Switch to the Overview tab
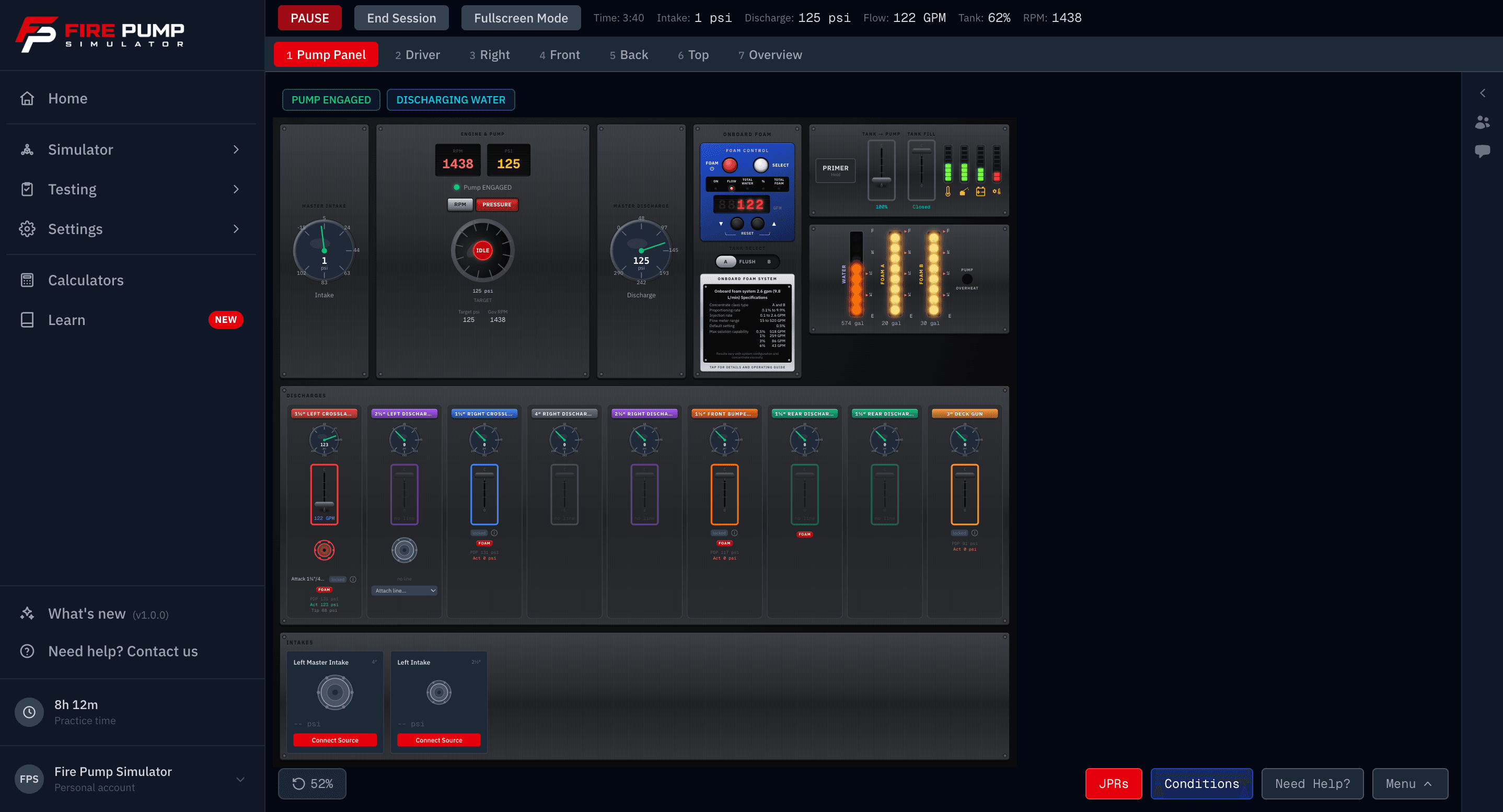 (x=770, y=54)
